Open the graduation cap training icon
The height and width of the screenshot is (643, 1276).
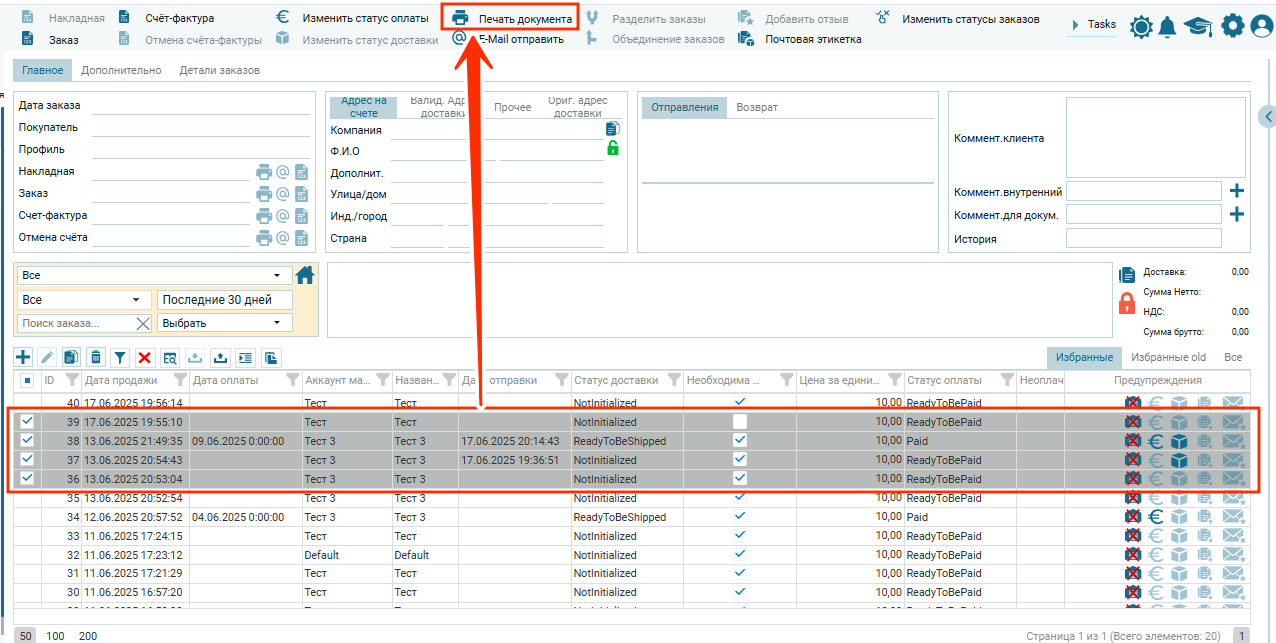point(1198,27)
